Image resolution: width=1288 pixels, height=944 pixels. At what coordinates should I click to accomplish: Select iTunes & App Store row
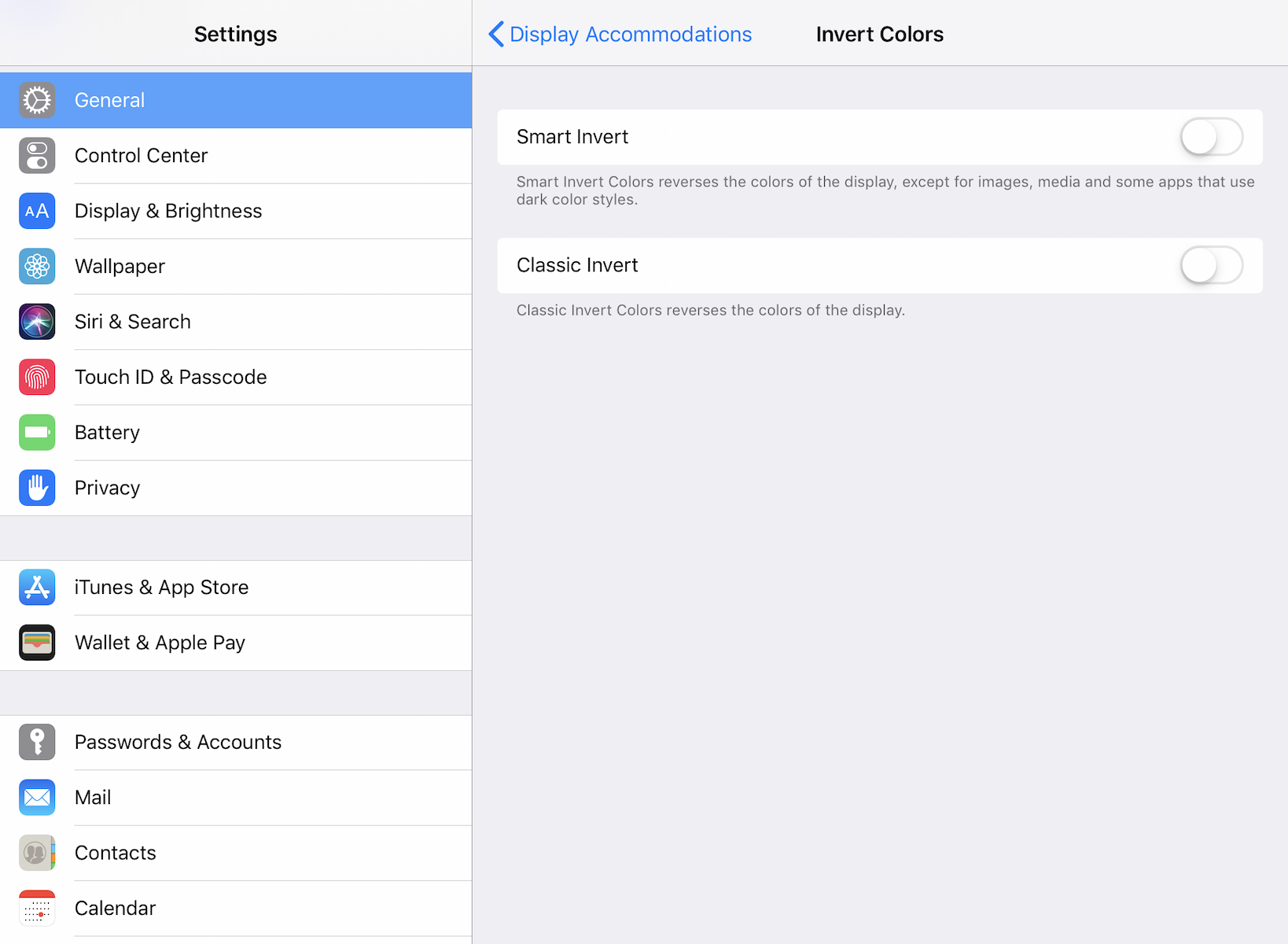236,588
